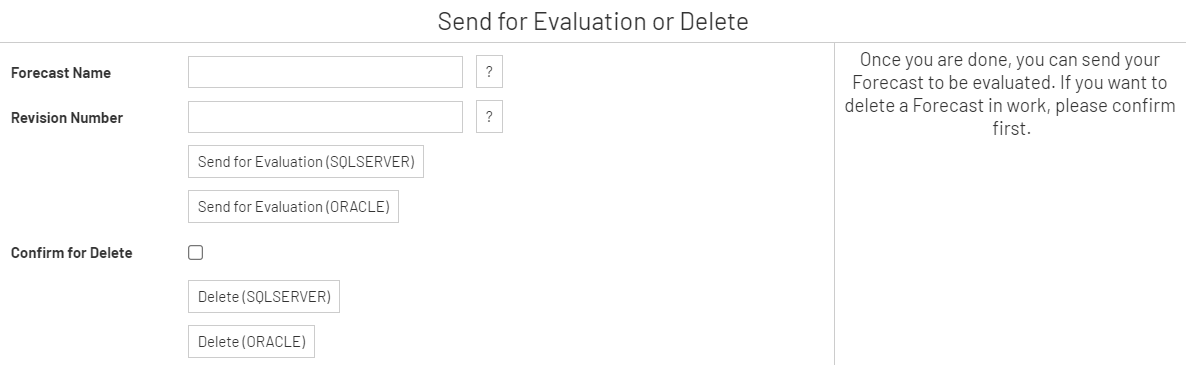Open the help icon beside Revision Number
The height and width of the screenshot is (365, 1186).
coord(489,117)
